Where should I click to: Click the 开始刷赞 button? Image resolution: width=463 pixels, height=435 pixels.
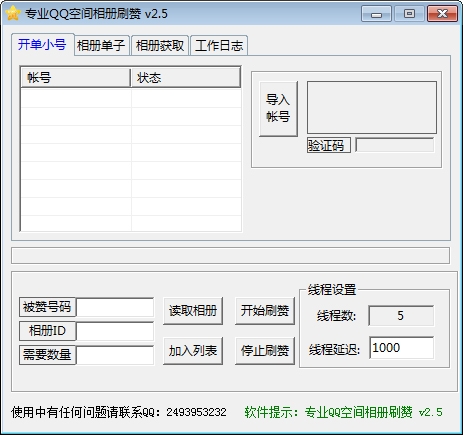[x=265, y=311]
